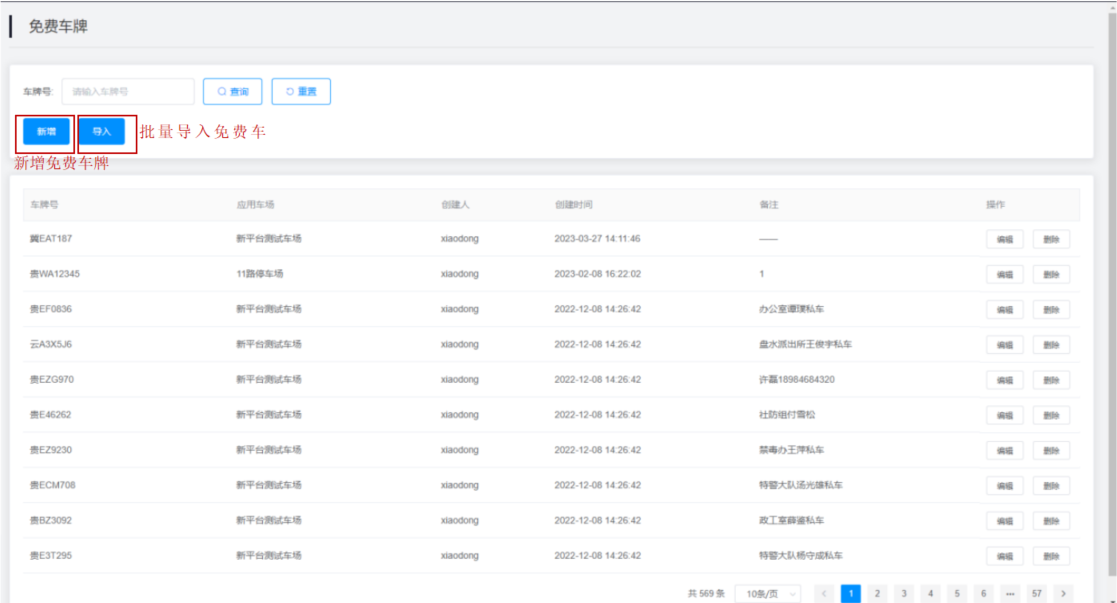Click 编辑 for plate 贵EZG970
Viewport: 1117px width, 603px height.
[1004, 380]
